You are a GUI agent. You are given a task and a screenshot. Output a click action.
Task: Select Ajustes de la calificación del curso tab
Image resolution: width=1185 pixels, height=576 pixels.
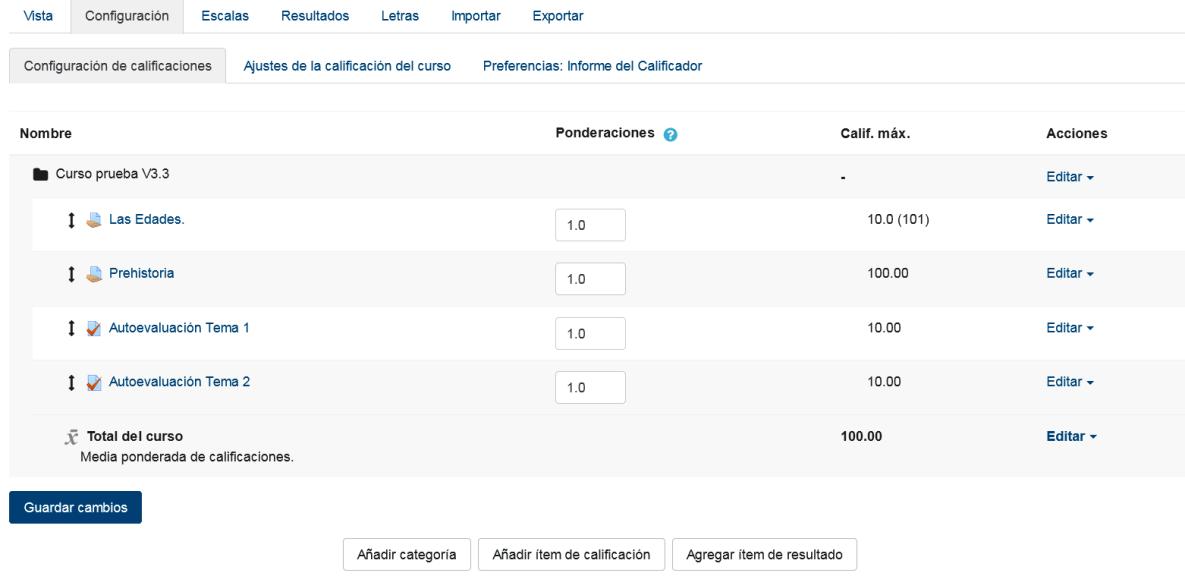(x=347, y=66)
